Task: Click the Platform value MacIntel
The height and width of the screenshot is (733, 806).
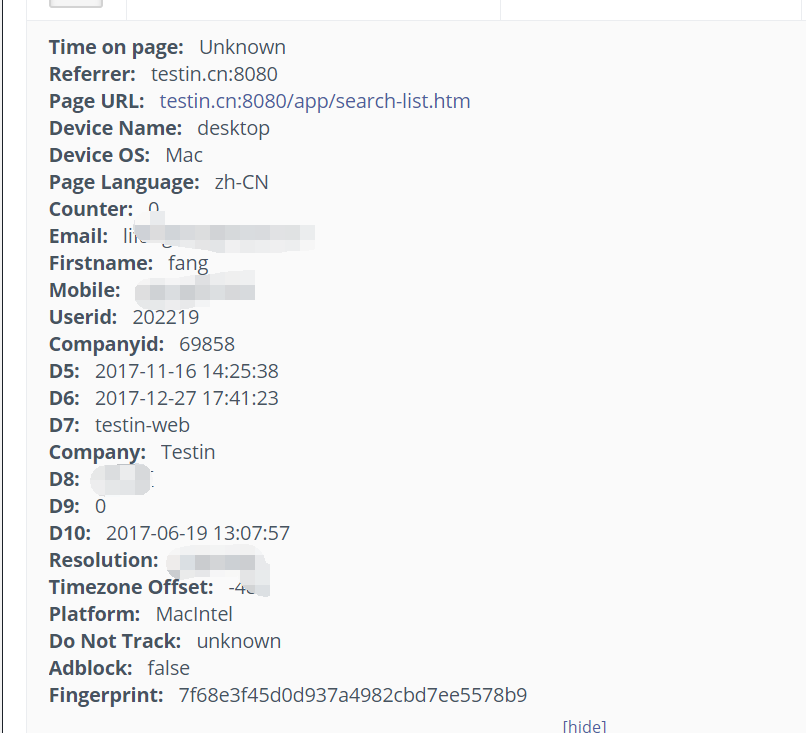Action: [193, 613]
